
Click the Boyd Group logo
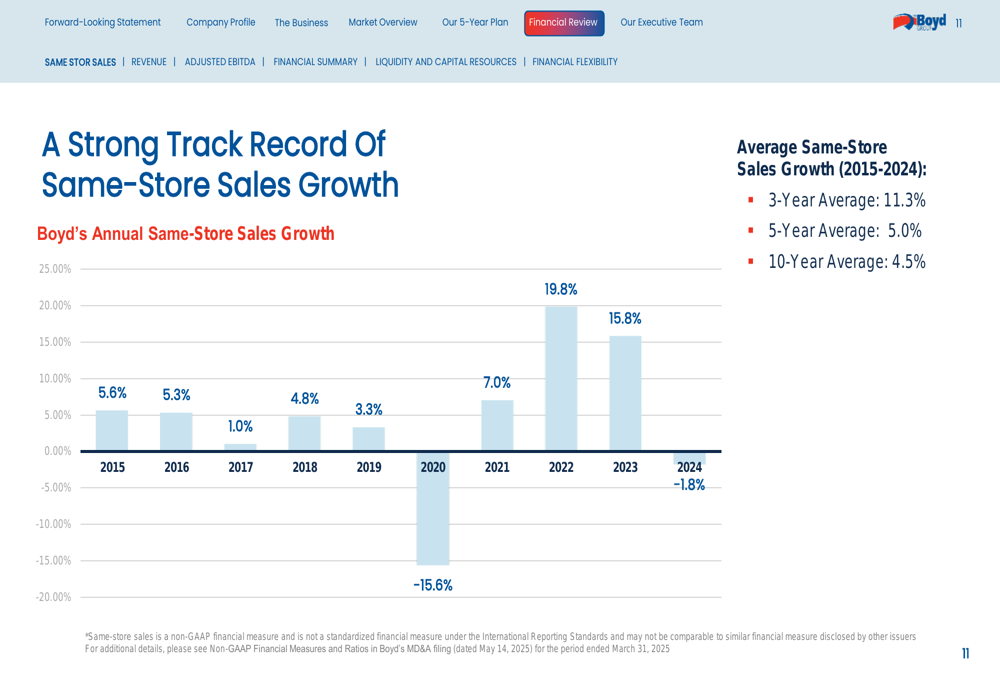pos(920,22)
